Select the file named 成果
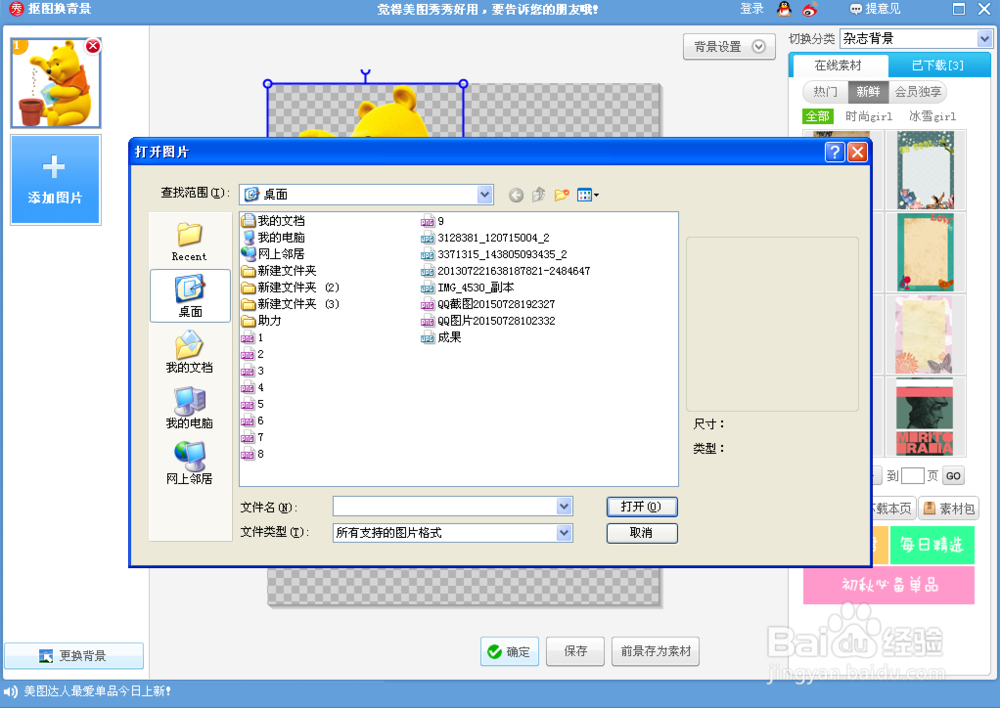Image resolution: width=1000 pixels, height=708 pixels. tap(441, 337)
